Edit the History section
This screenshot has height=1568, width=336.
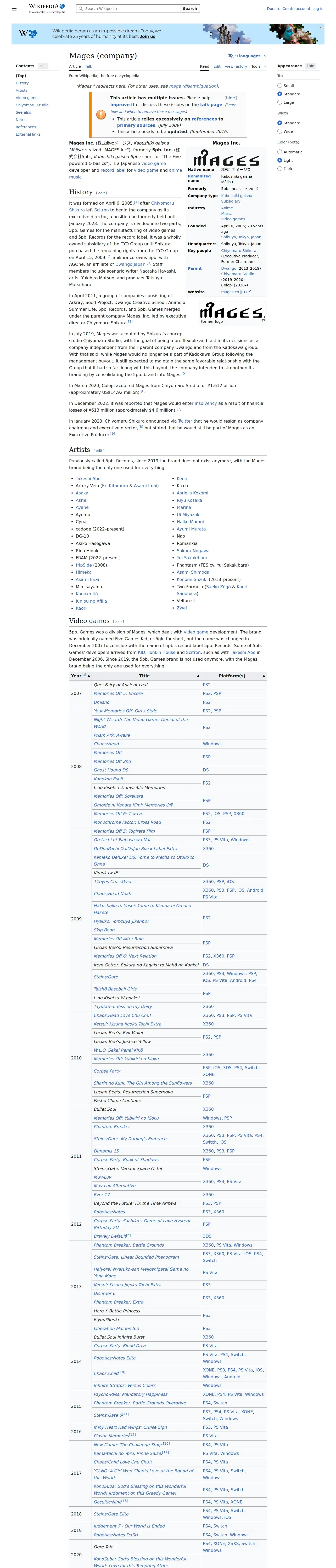[102, 193]
